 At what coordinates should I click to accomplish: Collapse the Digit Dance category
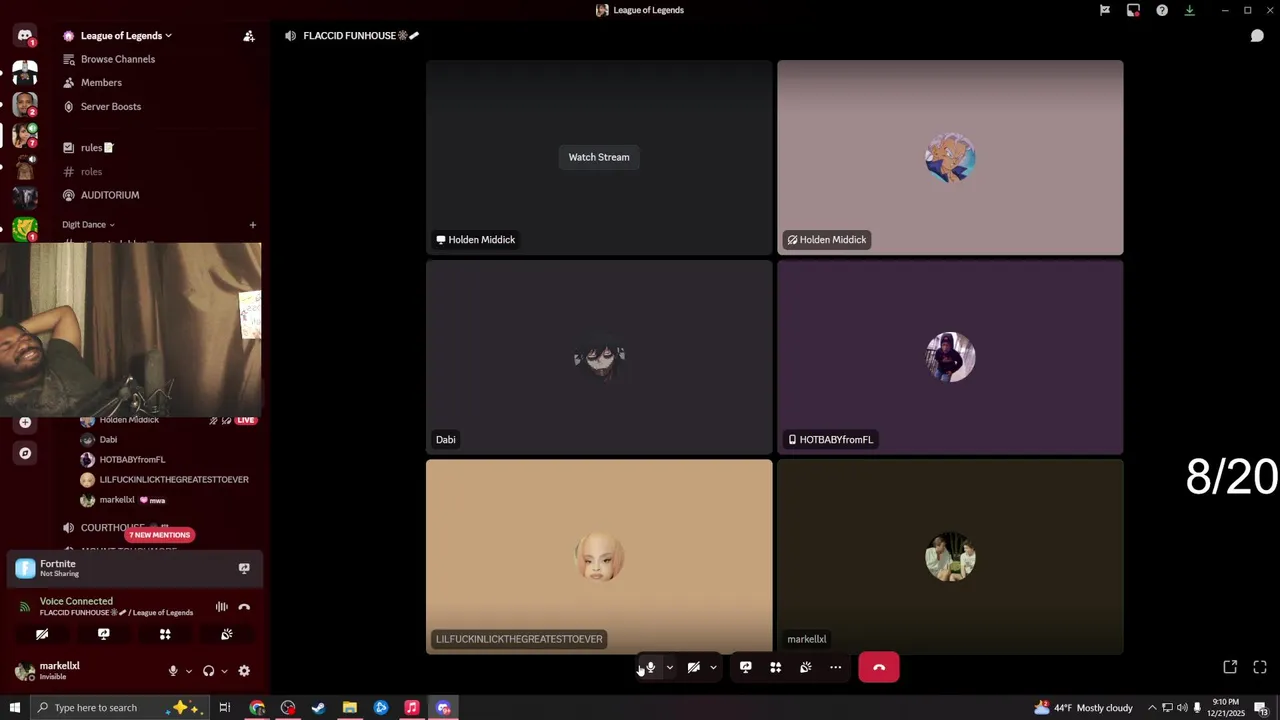point(88,225)
